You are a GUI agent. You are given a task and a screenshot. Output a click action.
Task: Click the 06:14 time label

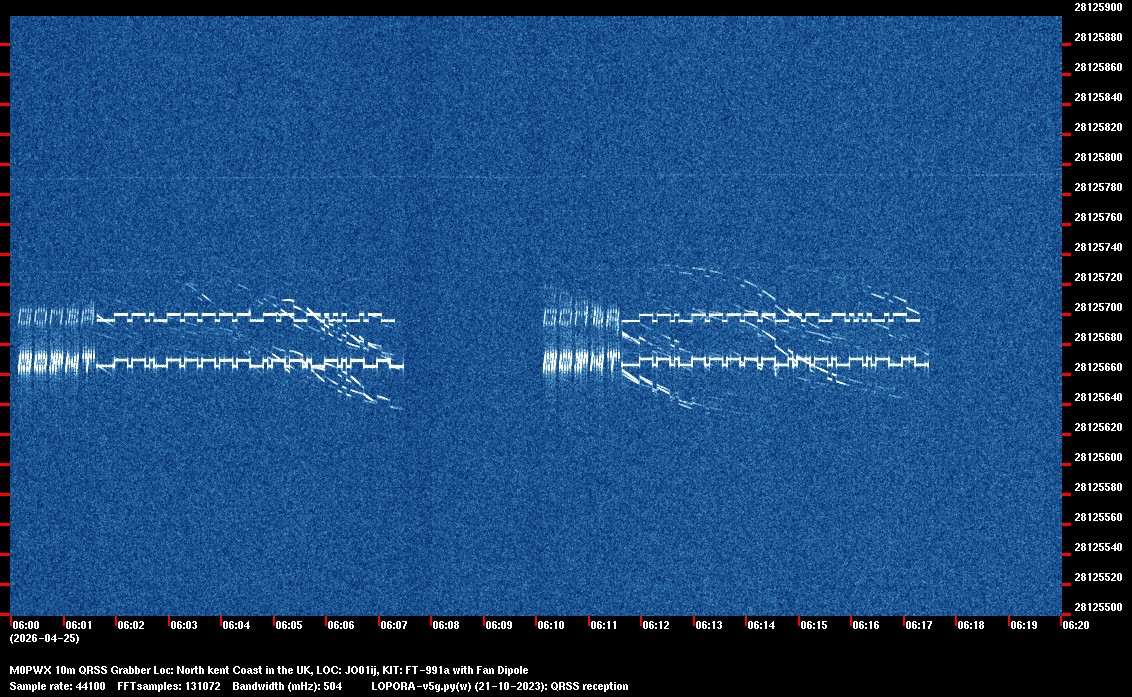(x=761, y=625)
